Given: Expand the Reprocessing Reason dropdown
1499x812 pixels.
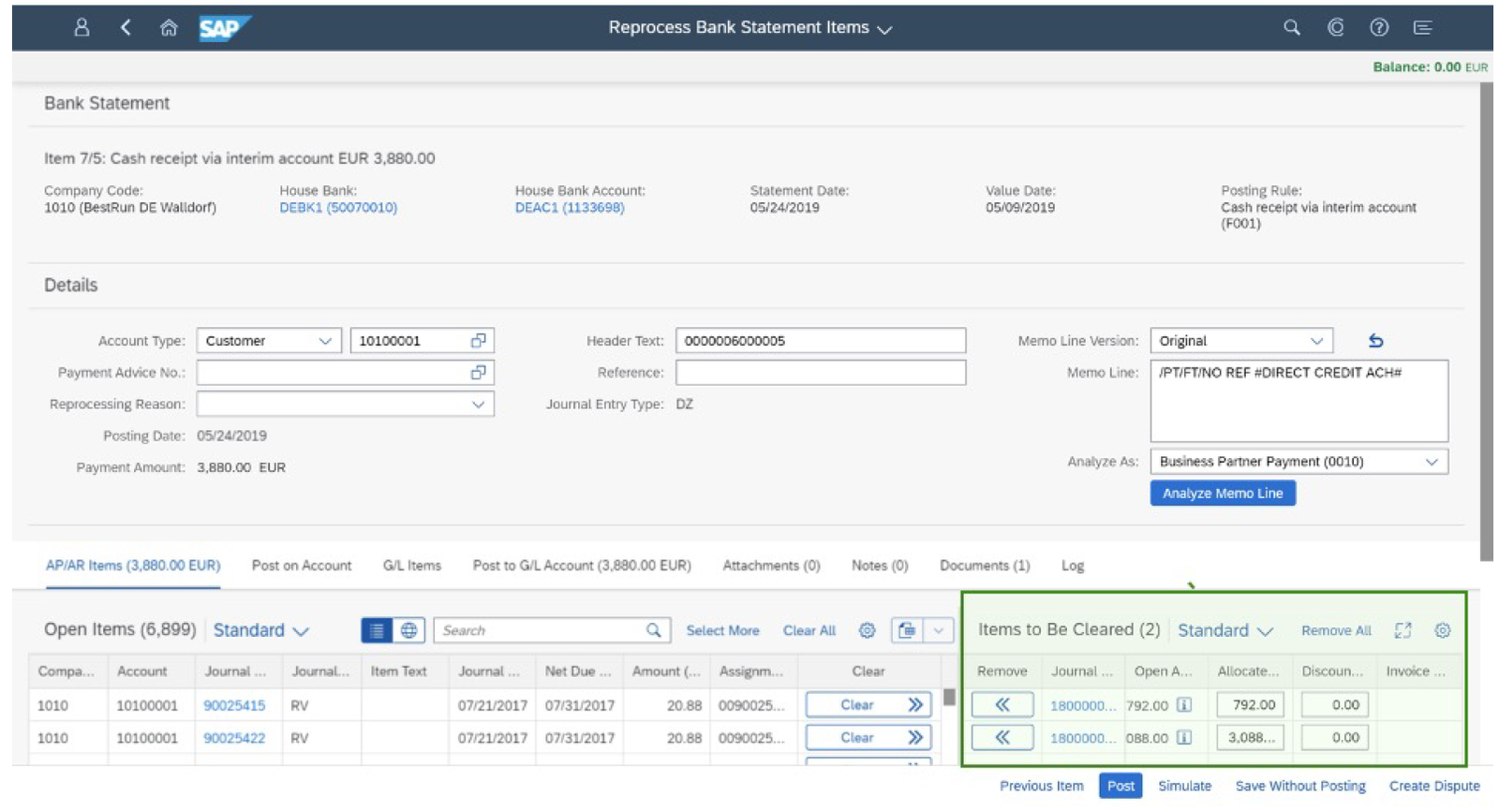Looking at the screenshot, I should 478,405.
